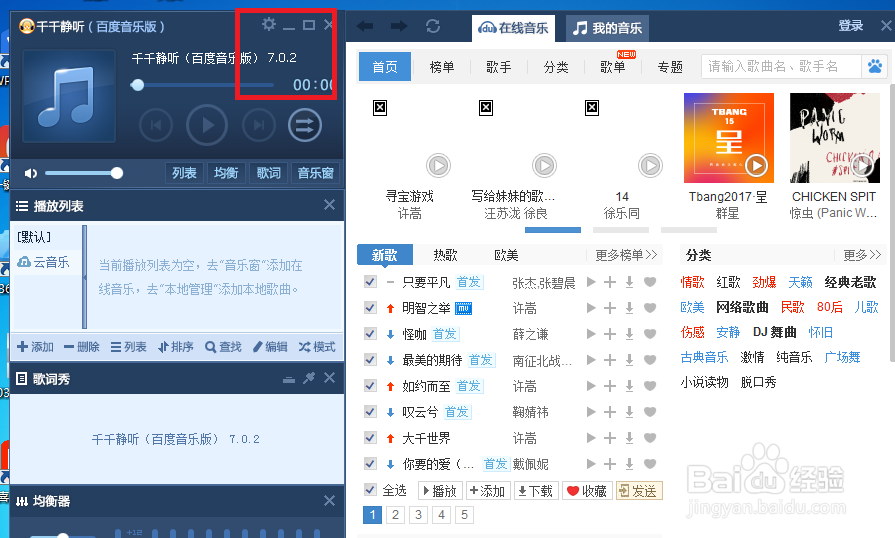
Task: Toggle the 全选 select-all checkbox
Action: coord(370,490)
